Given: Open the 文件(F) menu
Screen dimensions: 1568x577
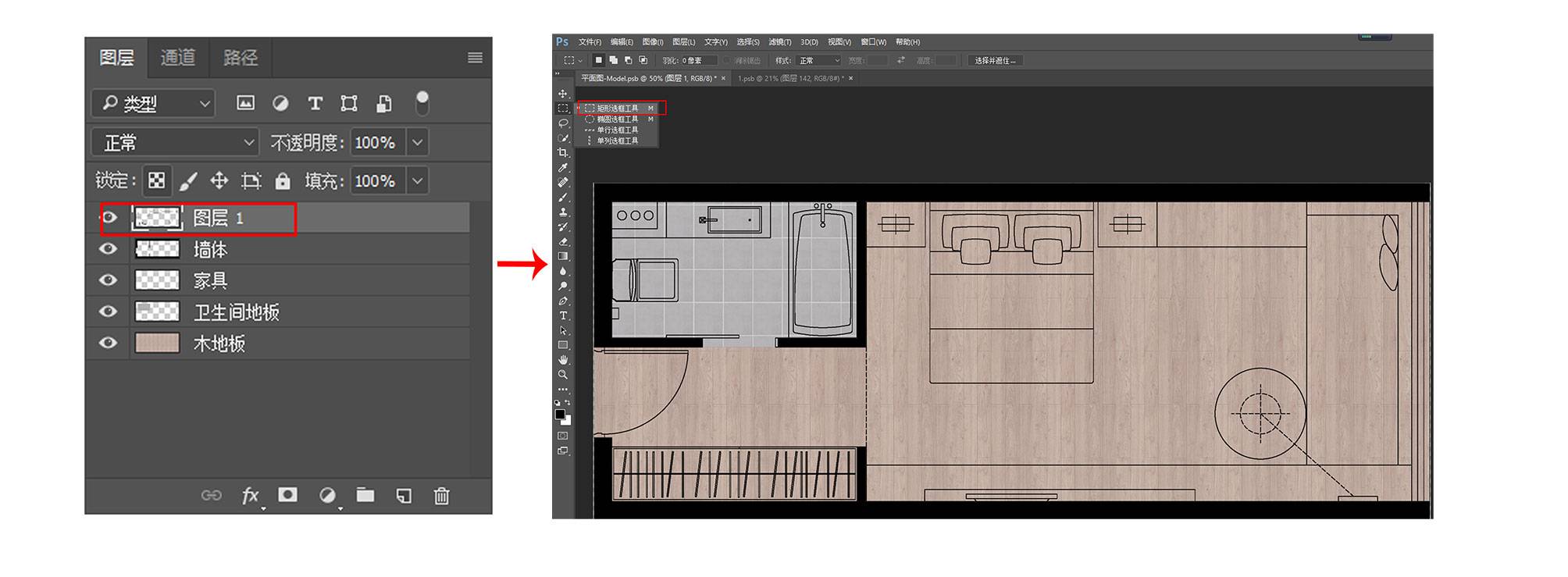Looking at the screenshot, I should (590, 42).
